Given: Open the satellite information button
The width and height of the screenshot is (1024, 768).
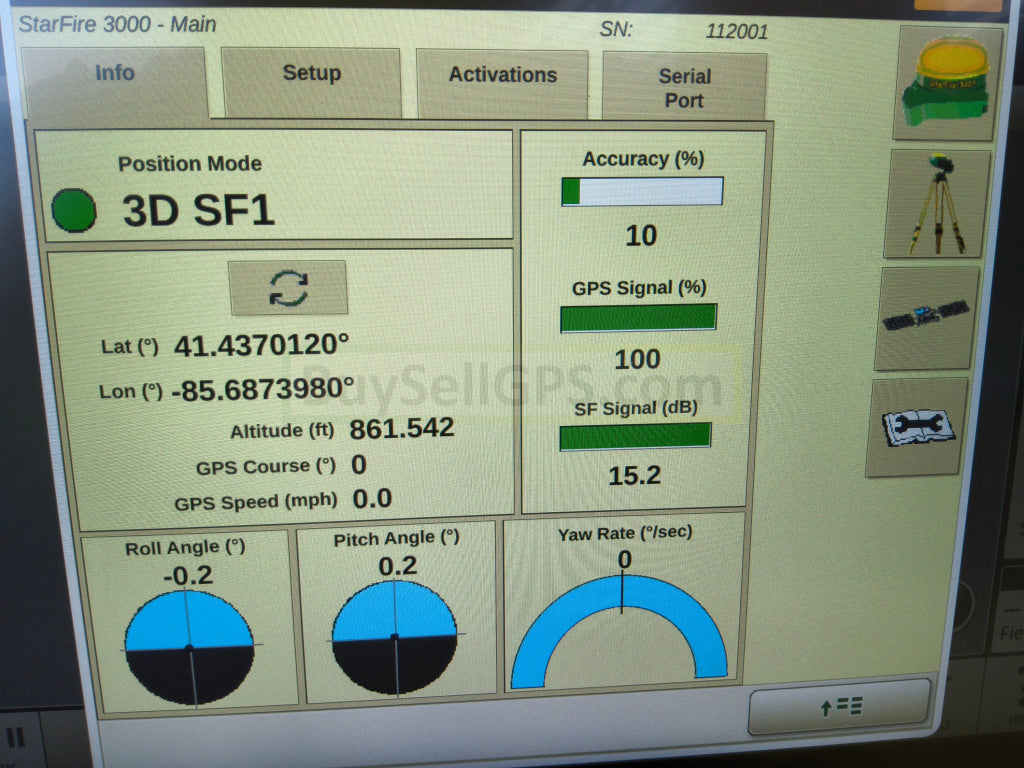Looking at the screenshot, I should tap(926, 318).
